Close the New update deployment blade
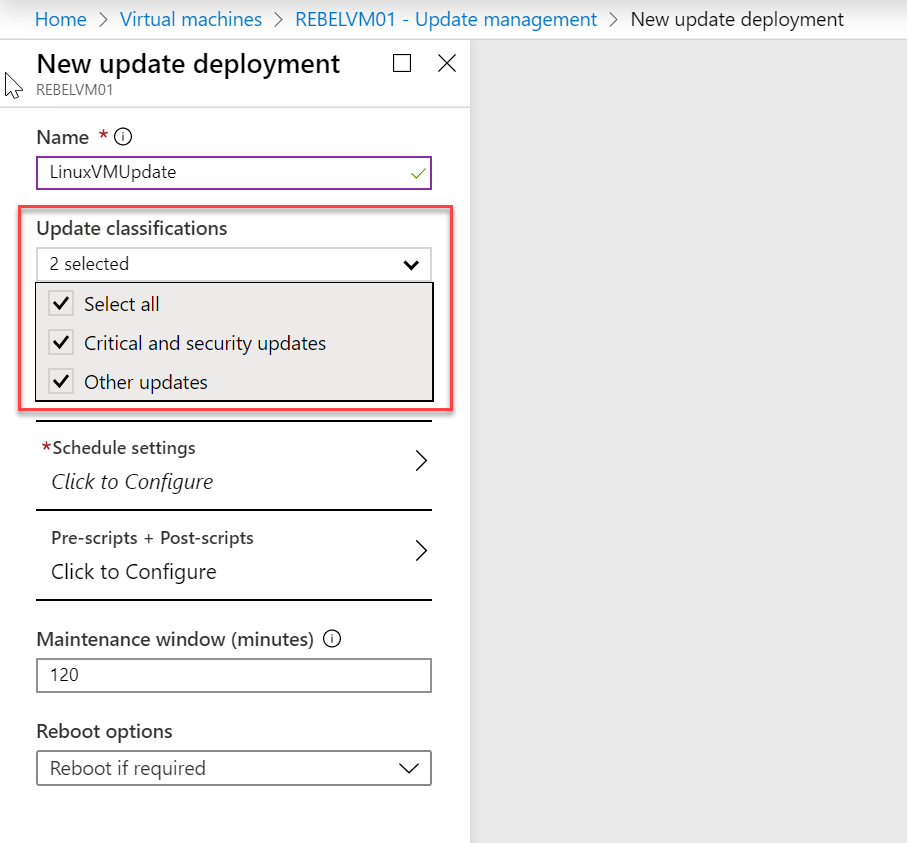The height and width of the screenshot is (843, 907). [x=447, y=63]
